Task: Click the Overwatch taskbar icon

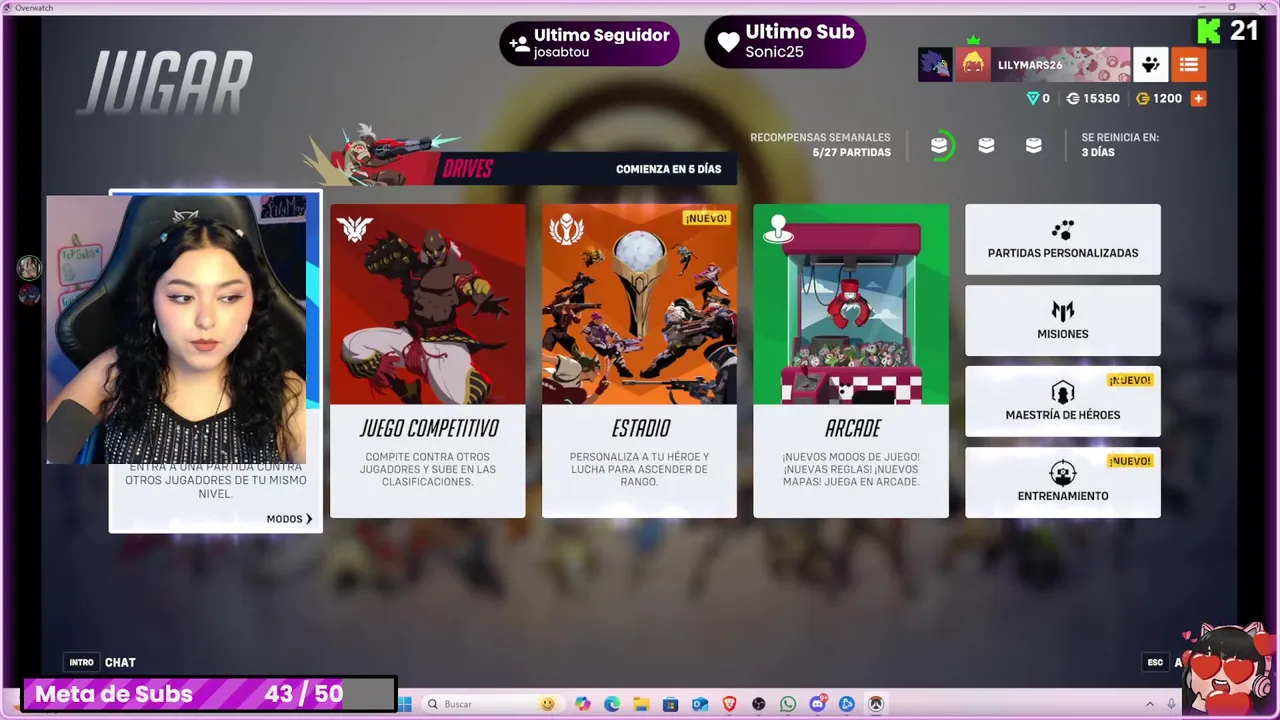Action: tap(876, 704)
